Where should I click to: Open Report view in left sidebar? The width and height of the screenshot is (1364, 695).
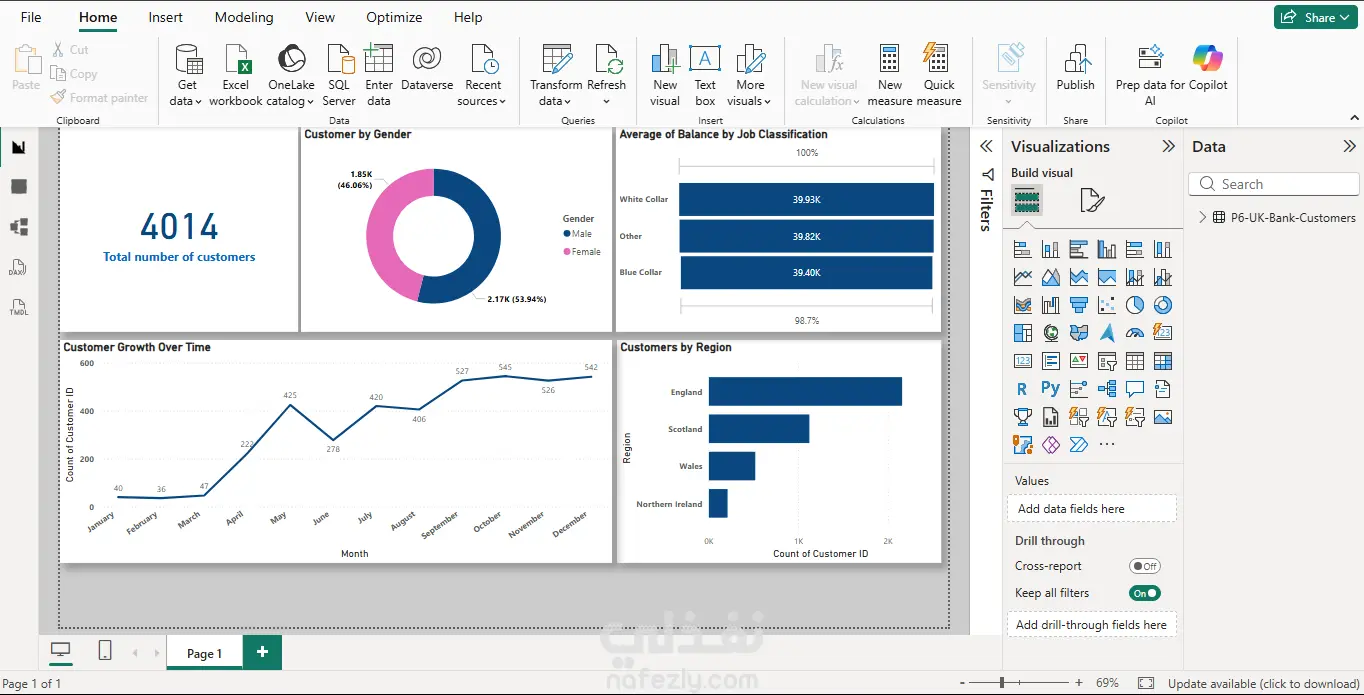click(19, 148)
